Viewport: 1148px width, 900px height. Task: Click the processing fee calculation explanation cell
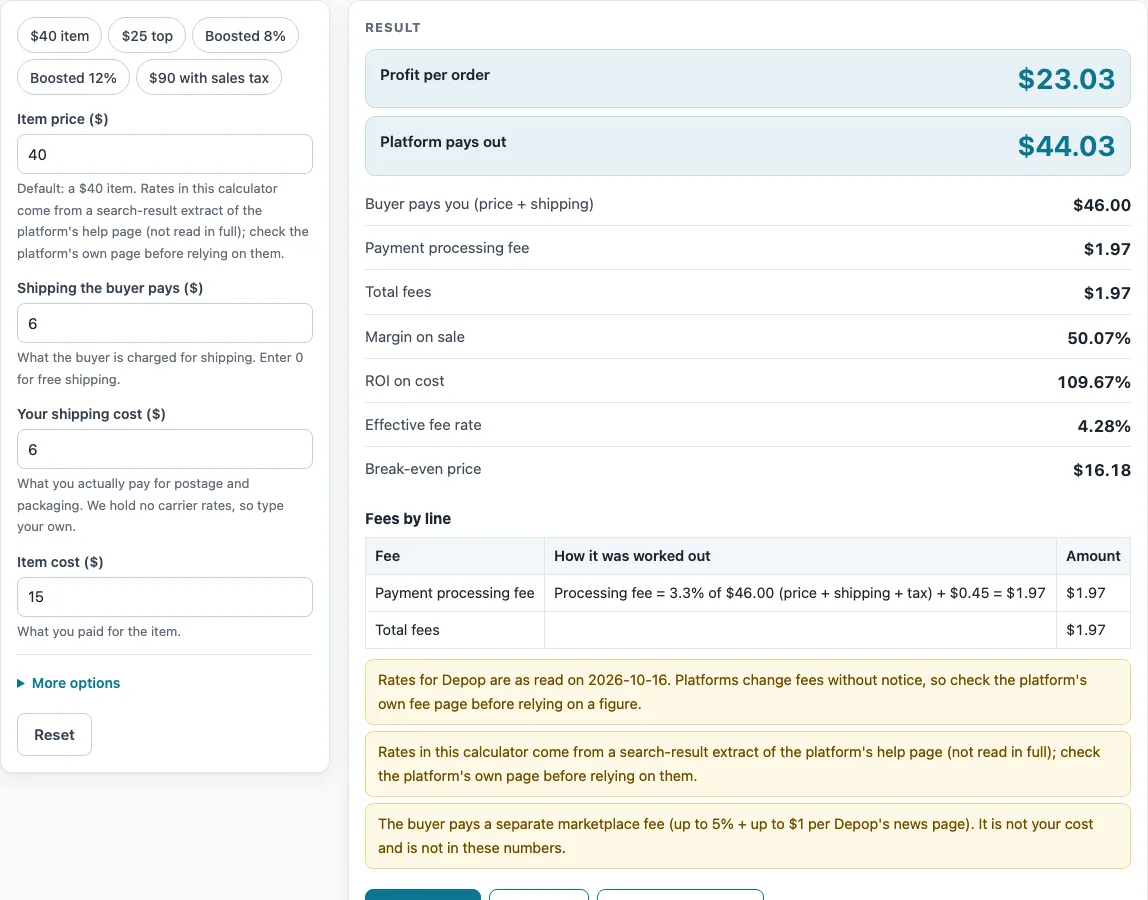tap(800, 593)
